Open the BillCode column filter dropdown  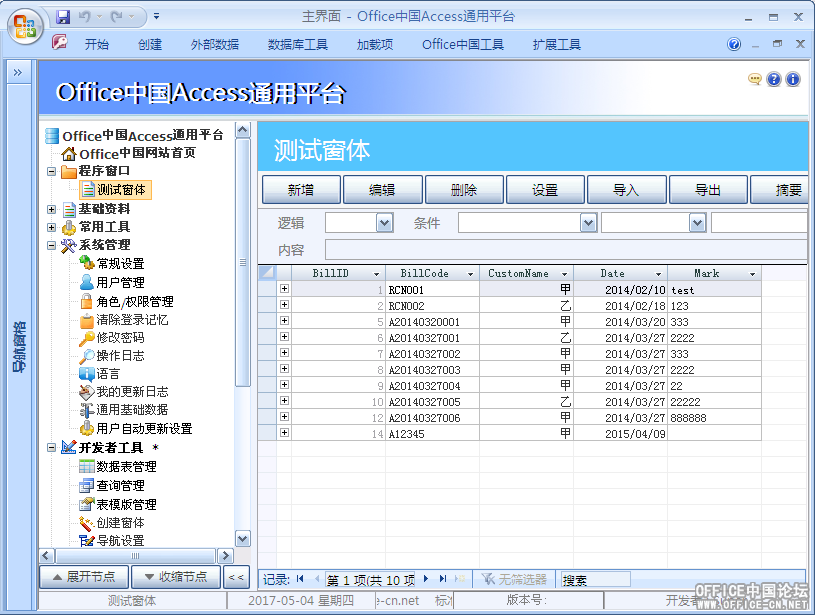point(470,274)
